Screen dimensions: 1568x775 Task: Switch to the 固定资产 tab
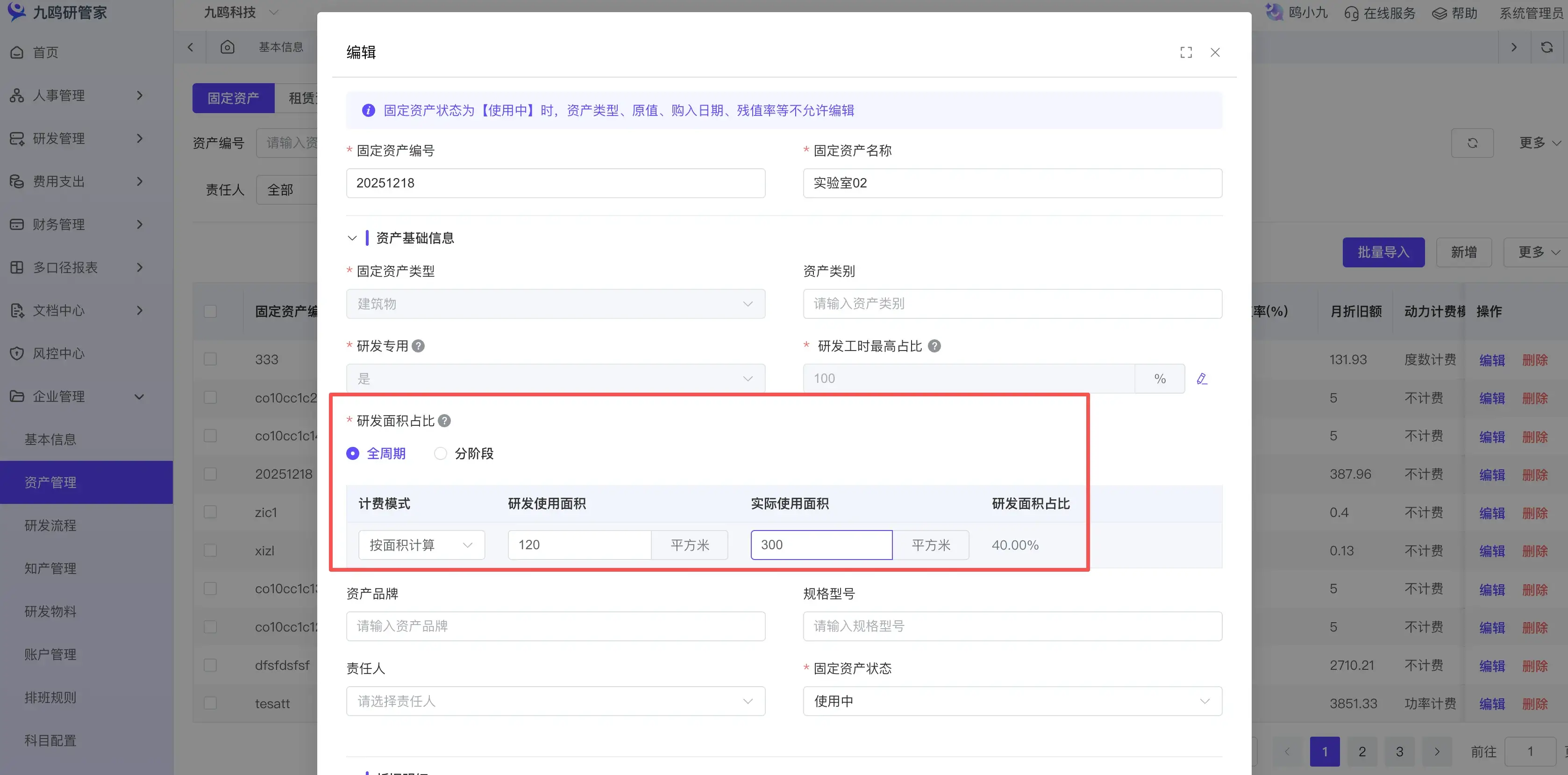(233, 97)
